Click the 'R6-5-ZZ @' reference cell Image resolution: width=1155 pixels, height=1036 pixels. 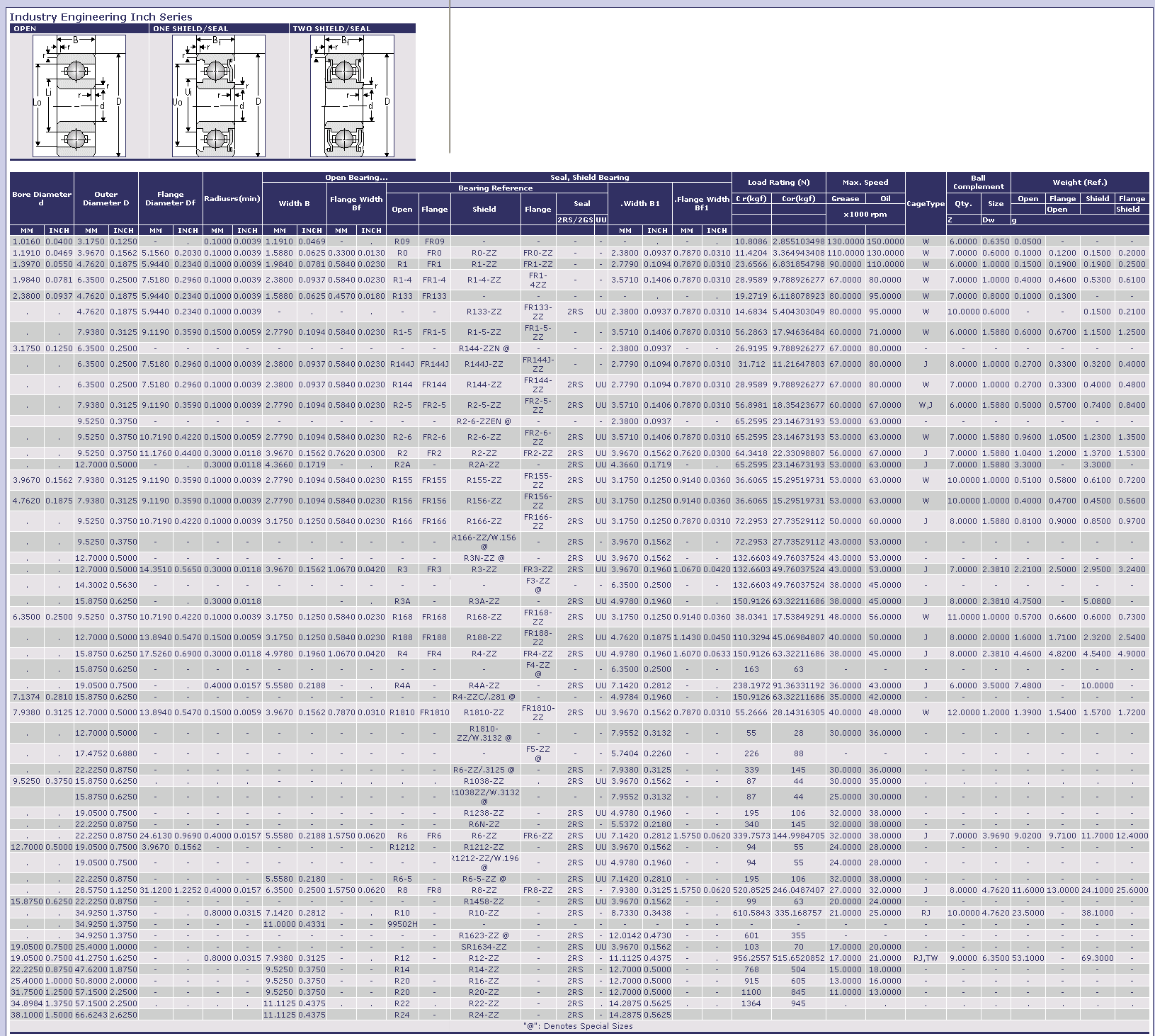pyautogui.click(x=484, y=879)
